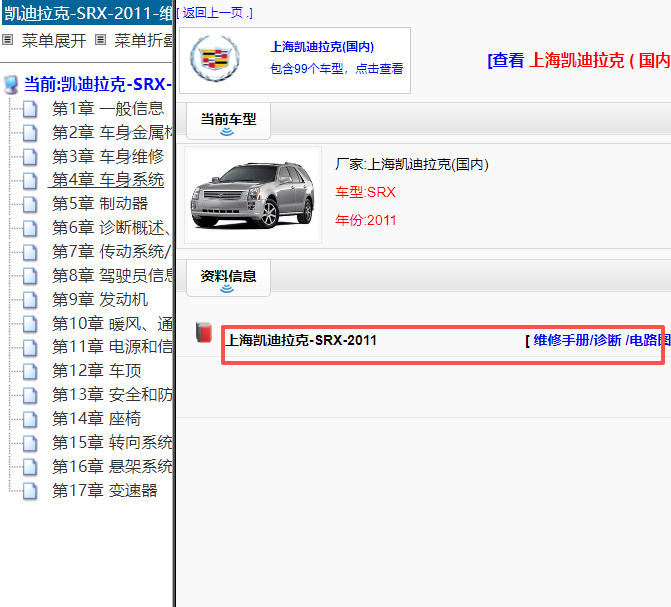Click the 车型:SRX text
671x607 pixels.
pos(366,192)
